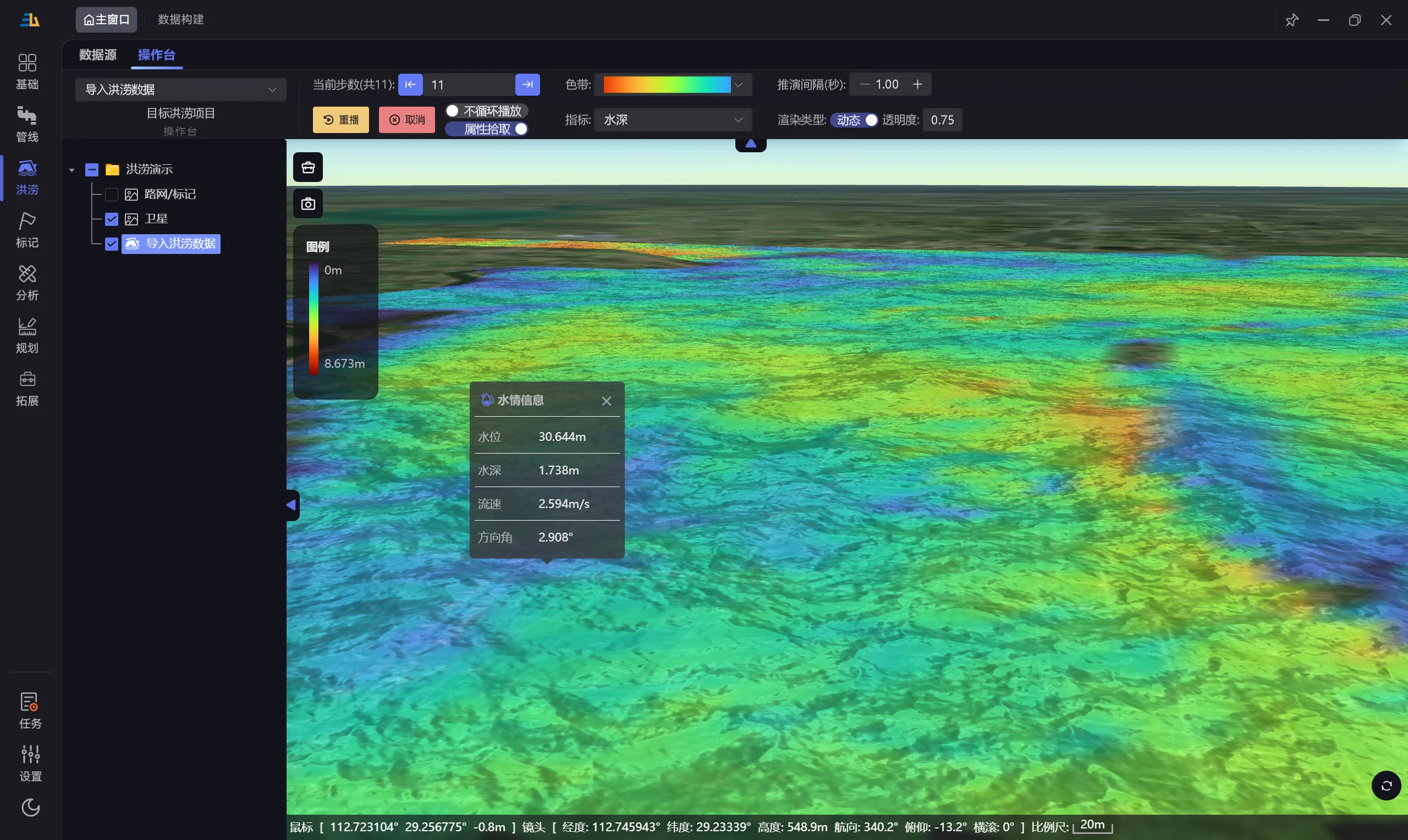The image size is (1408, 840).
Task: Check the 路网/标记 layer checkbox
Action: point(112,195)
